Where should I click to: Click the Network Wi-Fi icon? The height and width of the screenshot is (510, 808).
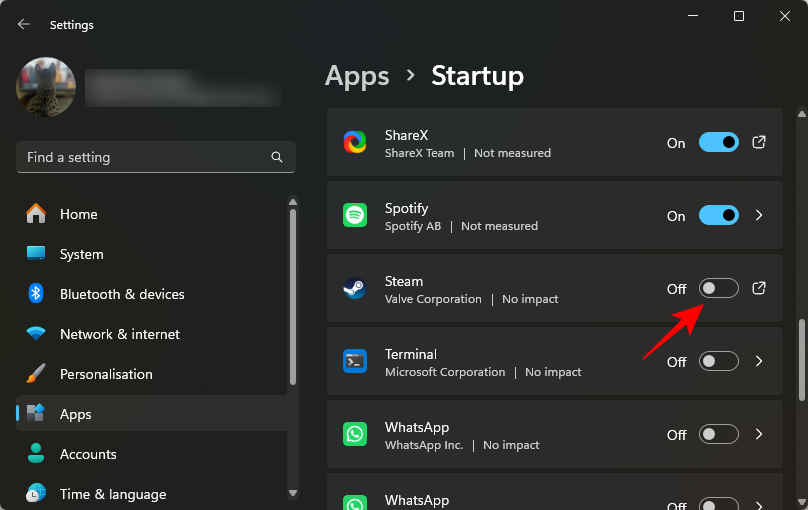[36, 333]
